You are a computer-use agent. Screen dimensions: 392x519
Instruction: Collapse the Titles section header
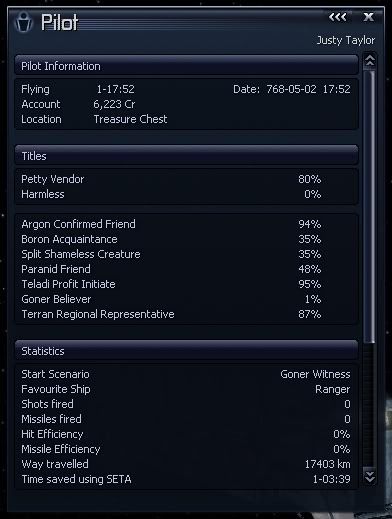tap(186, 155)
